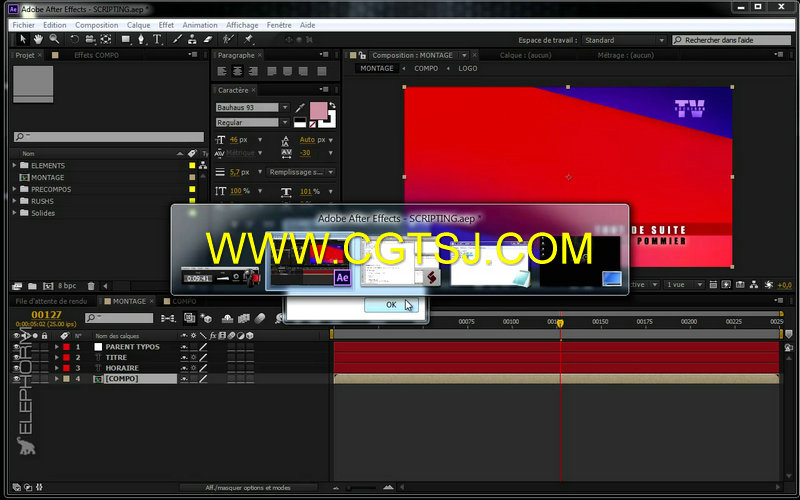Toggle continuous rasterize on TITRE layer
Screen dimensions: 800x500
193,358
